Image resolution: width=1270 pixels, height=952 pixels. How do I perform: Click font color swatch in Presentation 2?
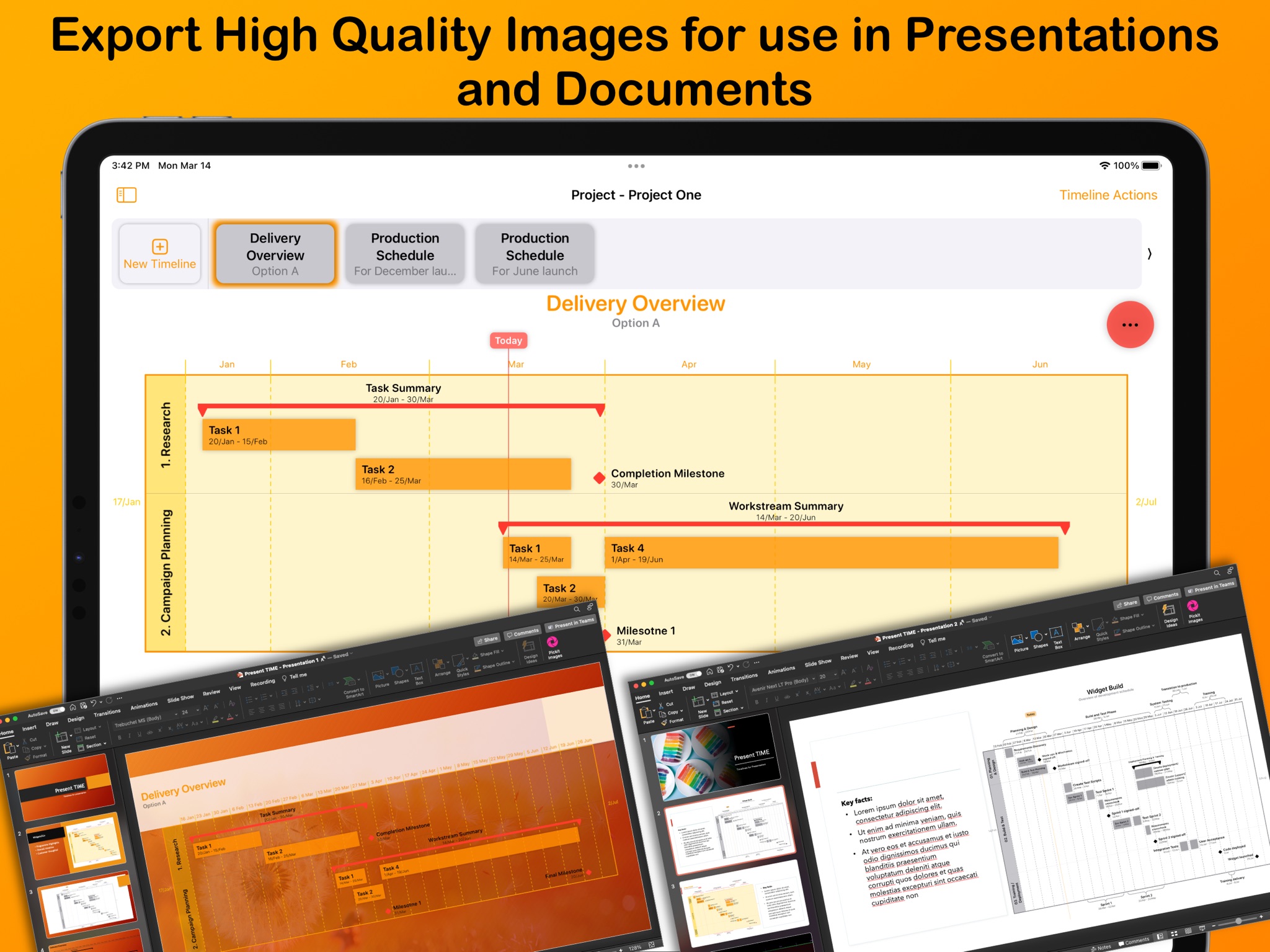869,681
